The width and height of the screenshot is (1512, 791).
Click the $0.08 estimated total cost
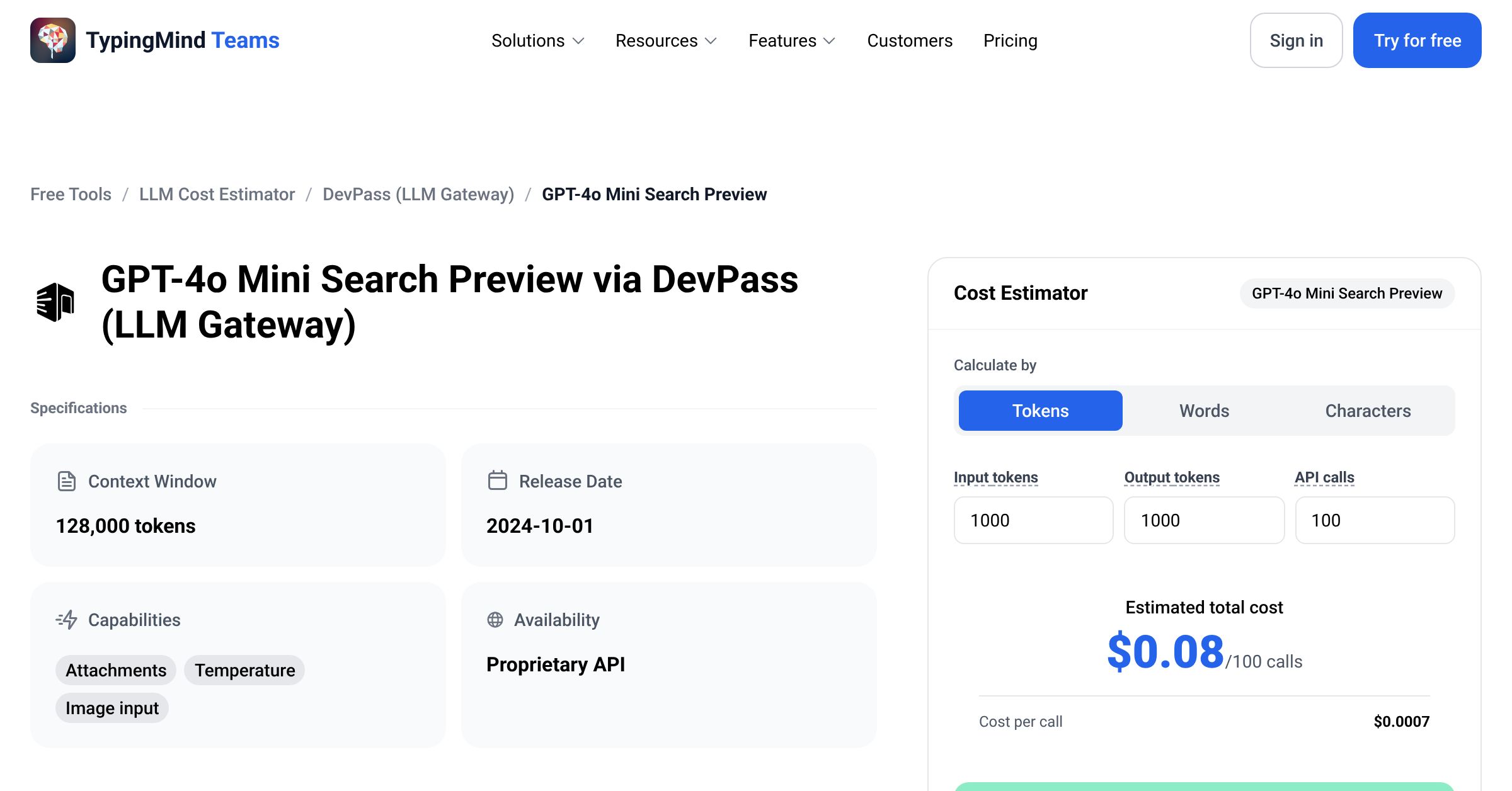tap(1165, 652)
